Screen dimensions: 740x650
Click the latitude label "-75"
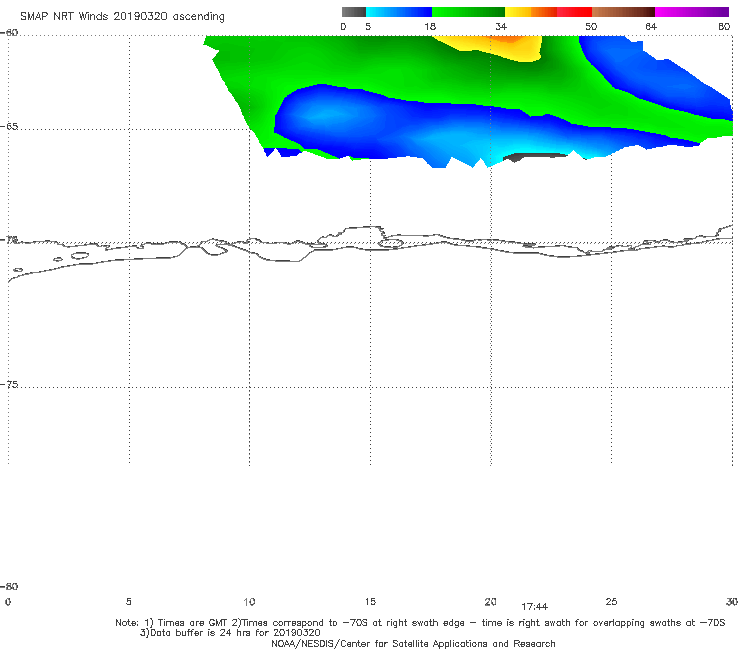[9, 384]
